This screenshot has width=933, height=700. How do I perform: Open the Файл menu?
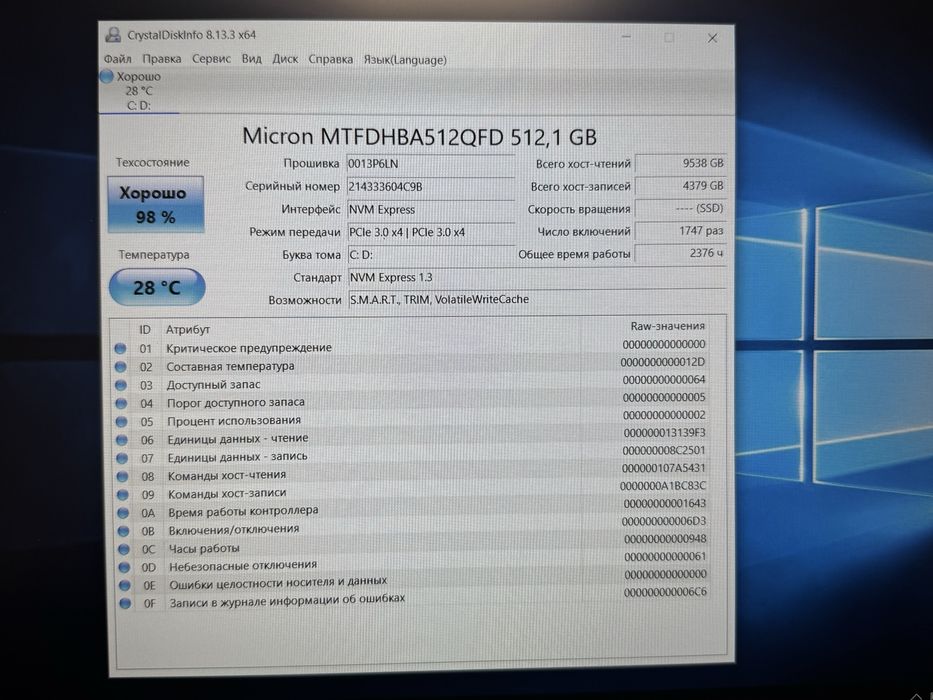pyautogui.click(x=117, y=59)
